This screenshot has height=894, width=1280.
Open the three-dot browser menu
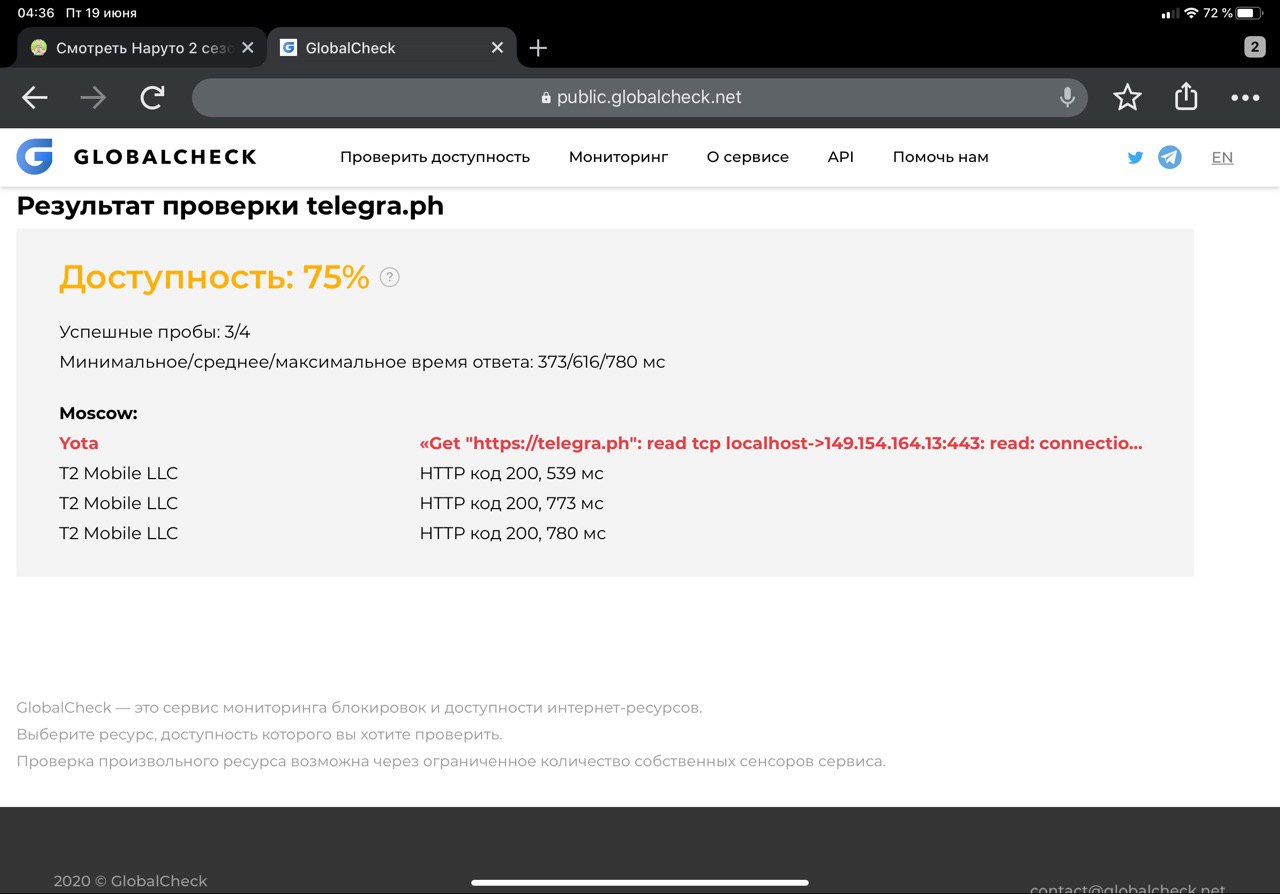coord(1245,97)
